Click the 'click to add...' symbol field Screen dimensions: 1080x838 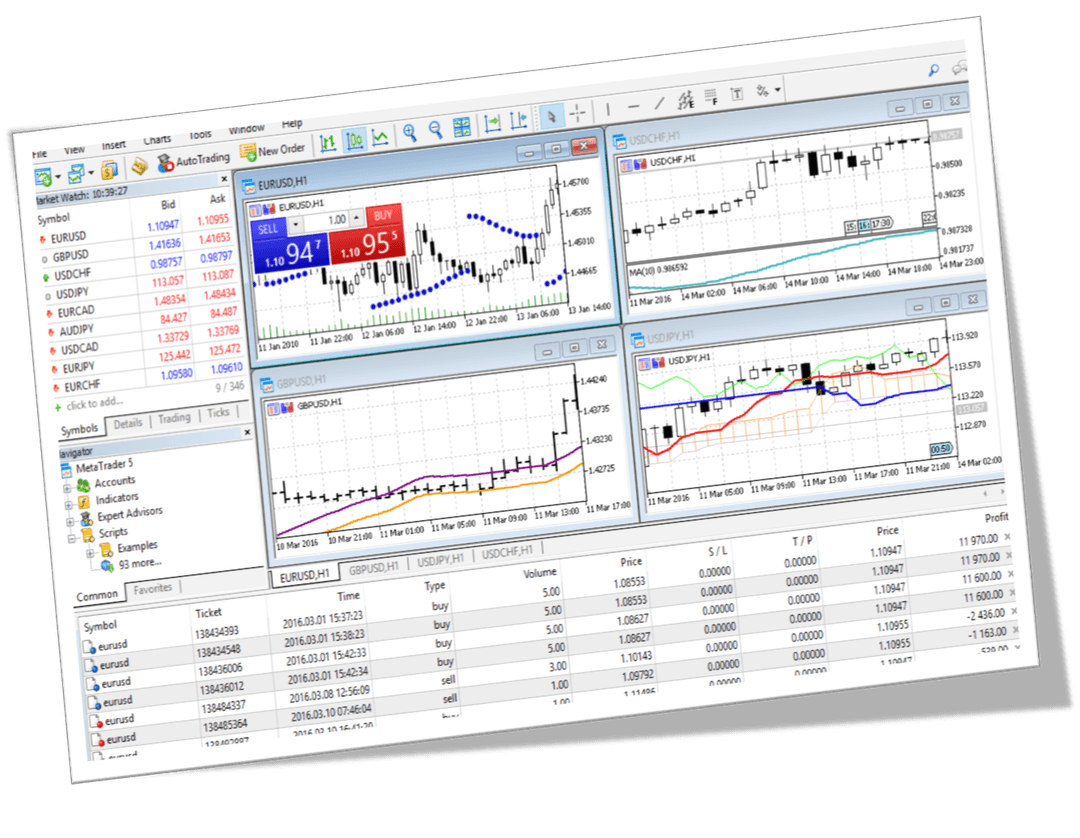tap(95, 403)
